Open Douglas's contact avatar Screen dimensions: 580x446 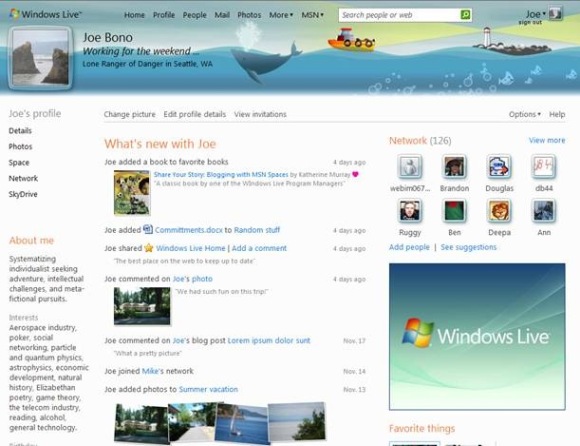(x=499, y=167)
